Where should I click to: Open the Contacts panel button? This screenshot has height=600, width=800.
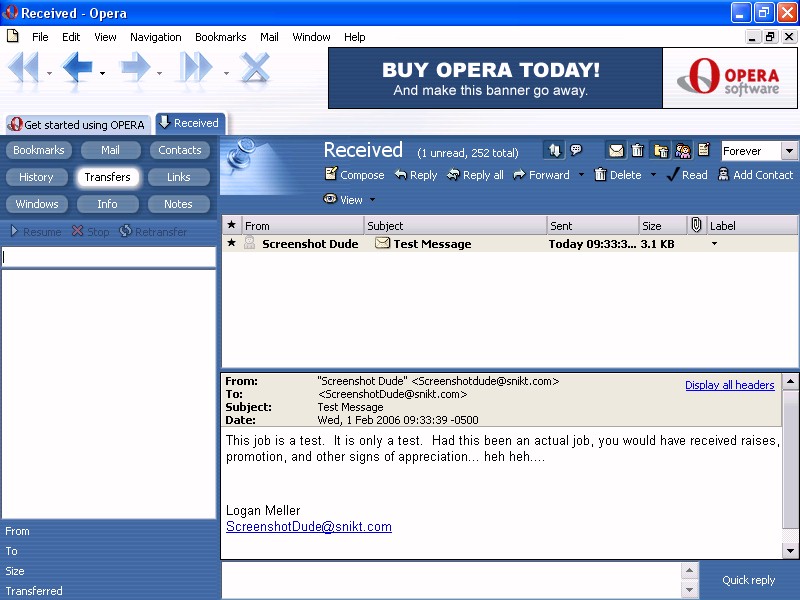[180, 150]
